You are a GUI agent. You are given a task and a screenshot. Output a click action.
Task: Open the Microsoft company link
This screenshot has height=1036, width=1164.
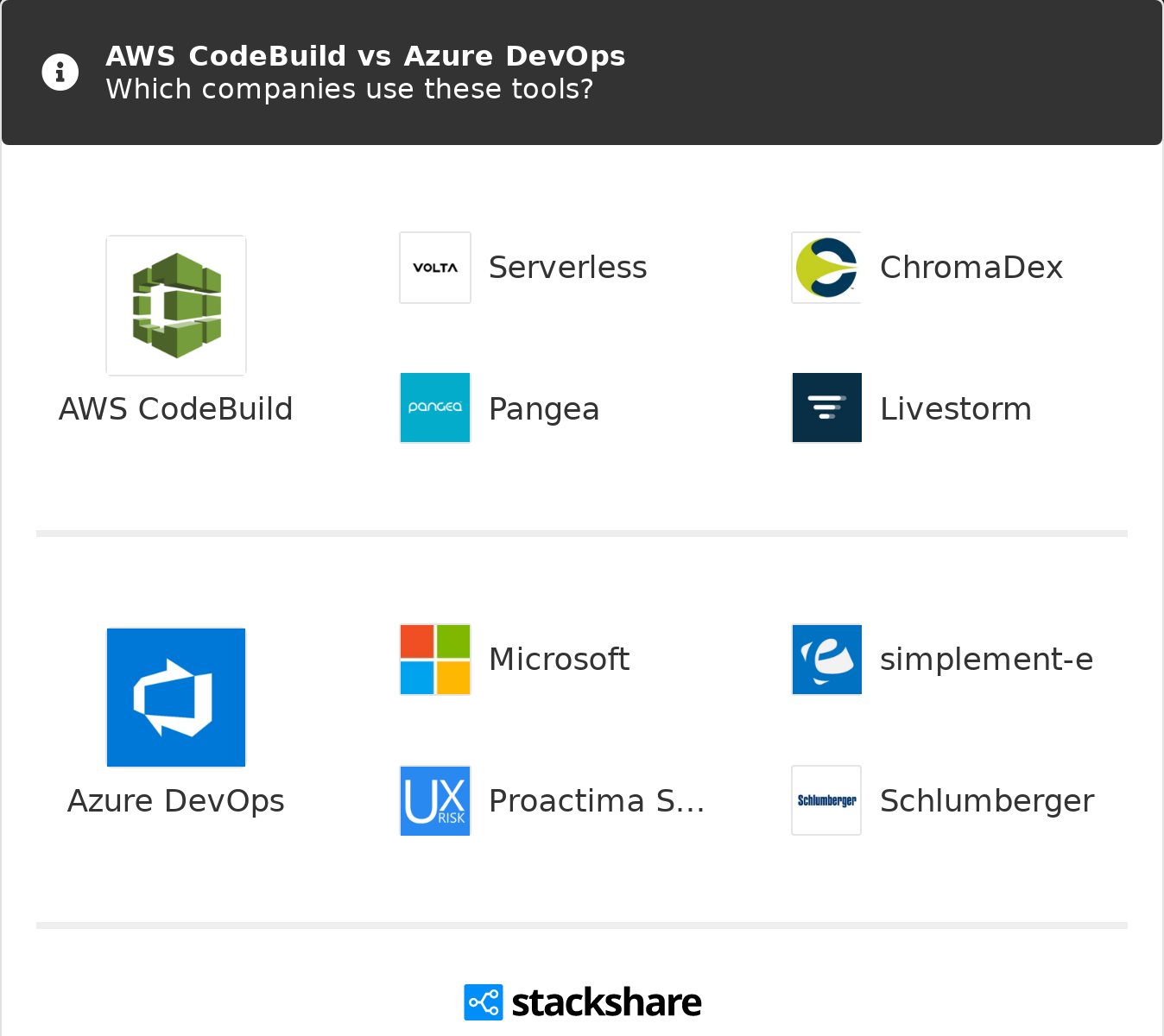click(559, 660)
